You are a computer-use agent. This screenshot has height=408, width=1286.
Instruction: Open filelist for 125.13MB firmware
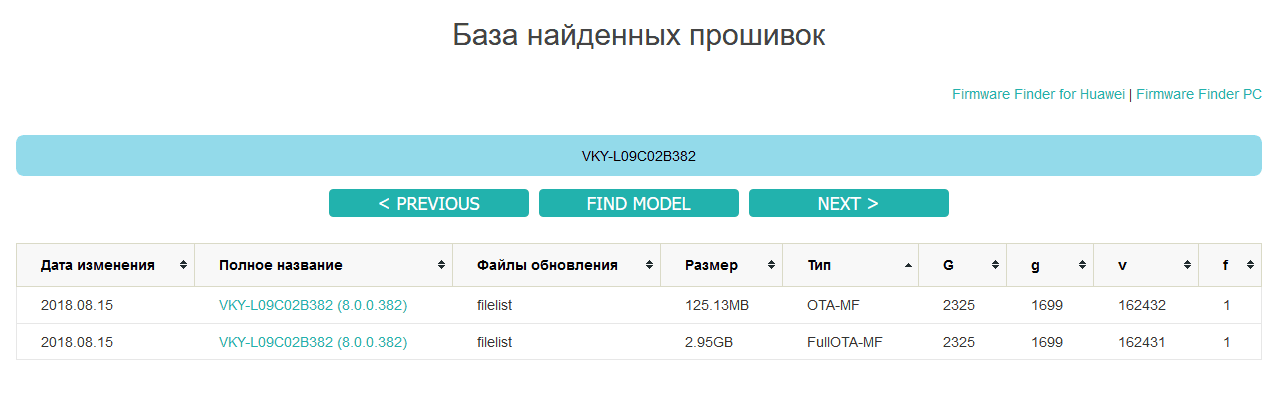pyautogui.click(x=495, y=305)
